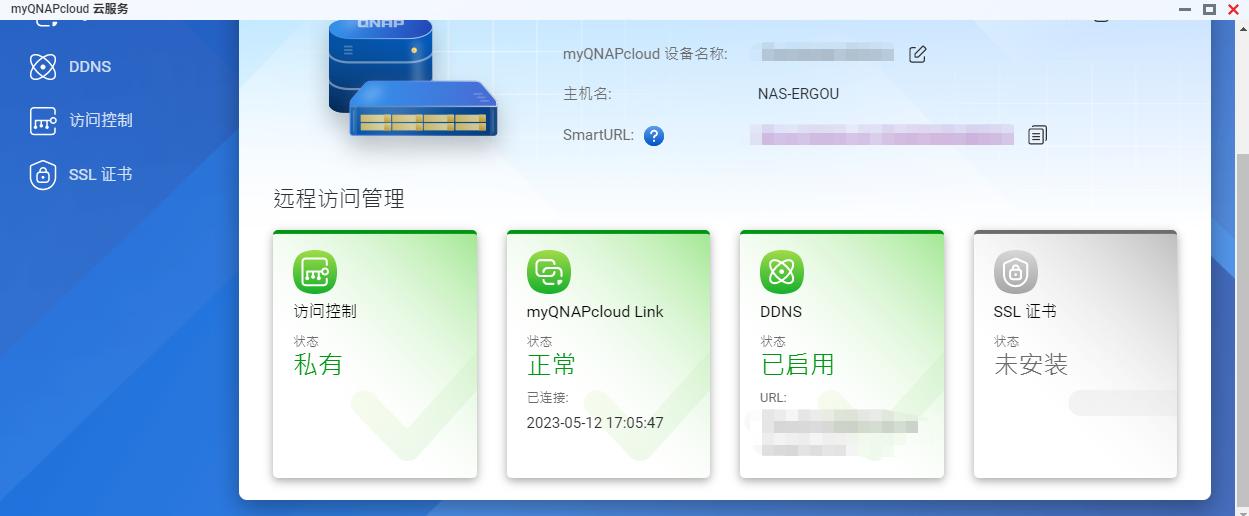Select the 正常 status on myQNAPcloud Link
The image size is (1249, 516).
(x=552, y=364)
